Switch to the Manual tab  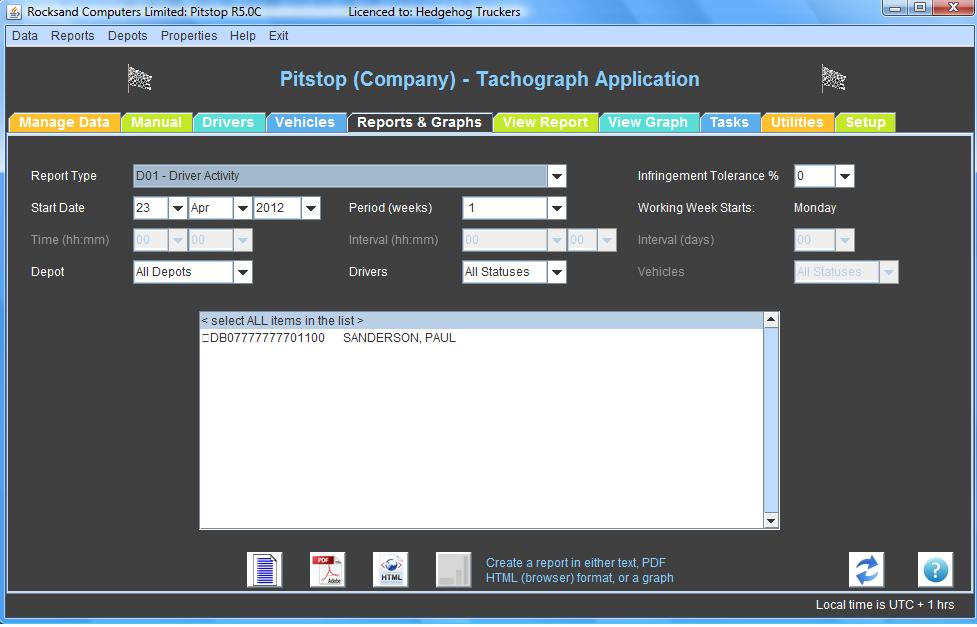point(156,122)
